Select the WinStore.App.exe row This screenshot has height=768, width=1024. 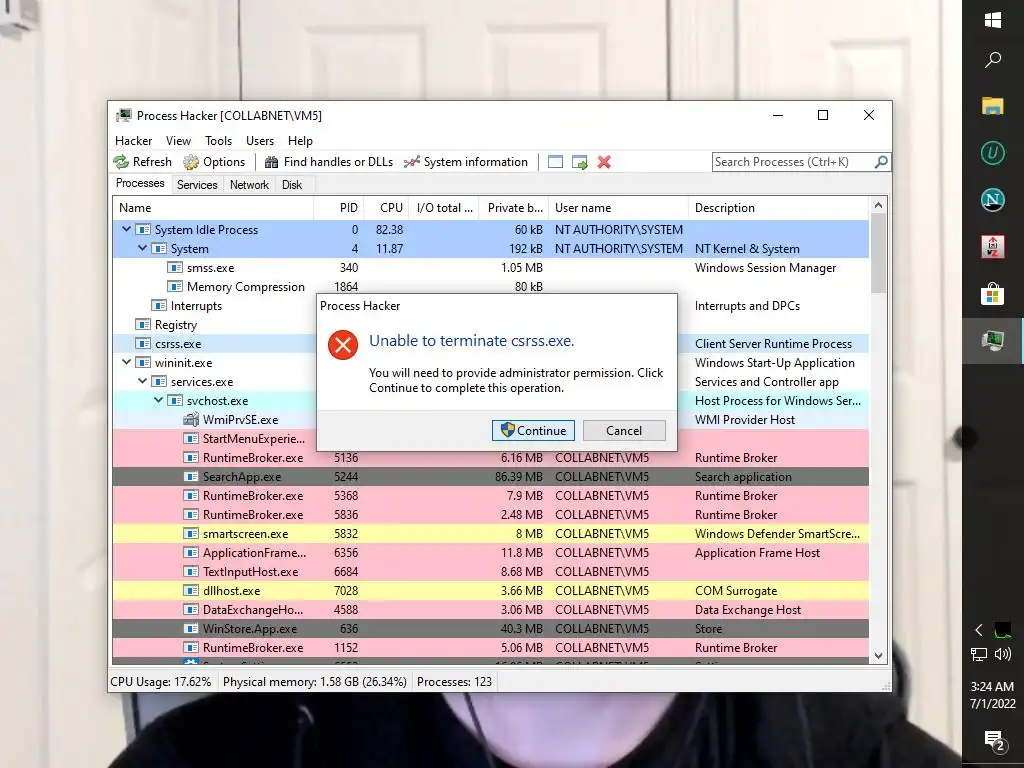490,628
